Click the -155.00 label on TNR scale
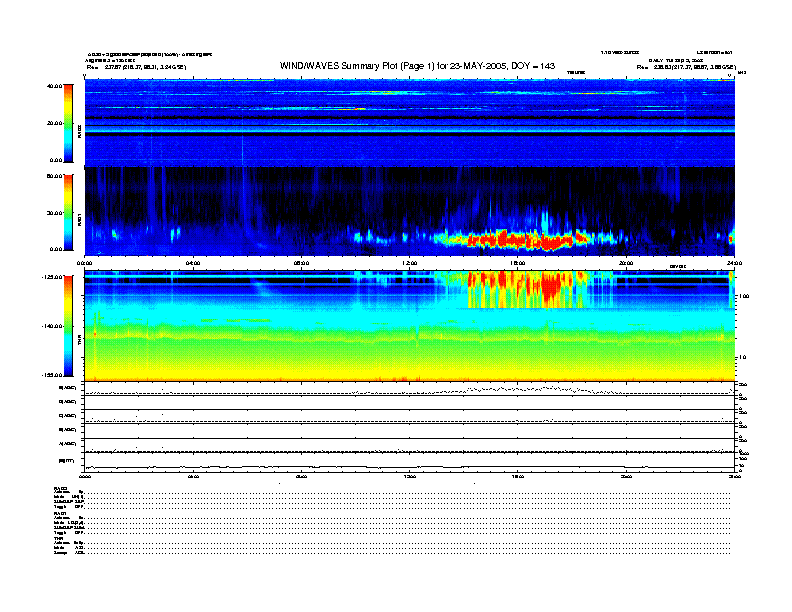 (53, 375)
